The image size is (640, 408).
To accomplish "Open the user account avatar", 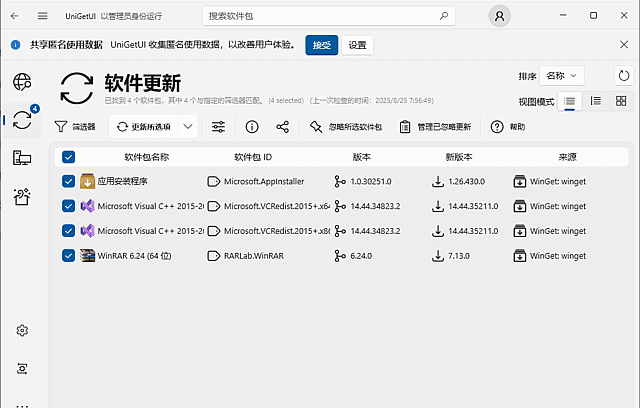I will click(x=499, y=16).
